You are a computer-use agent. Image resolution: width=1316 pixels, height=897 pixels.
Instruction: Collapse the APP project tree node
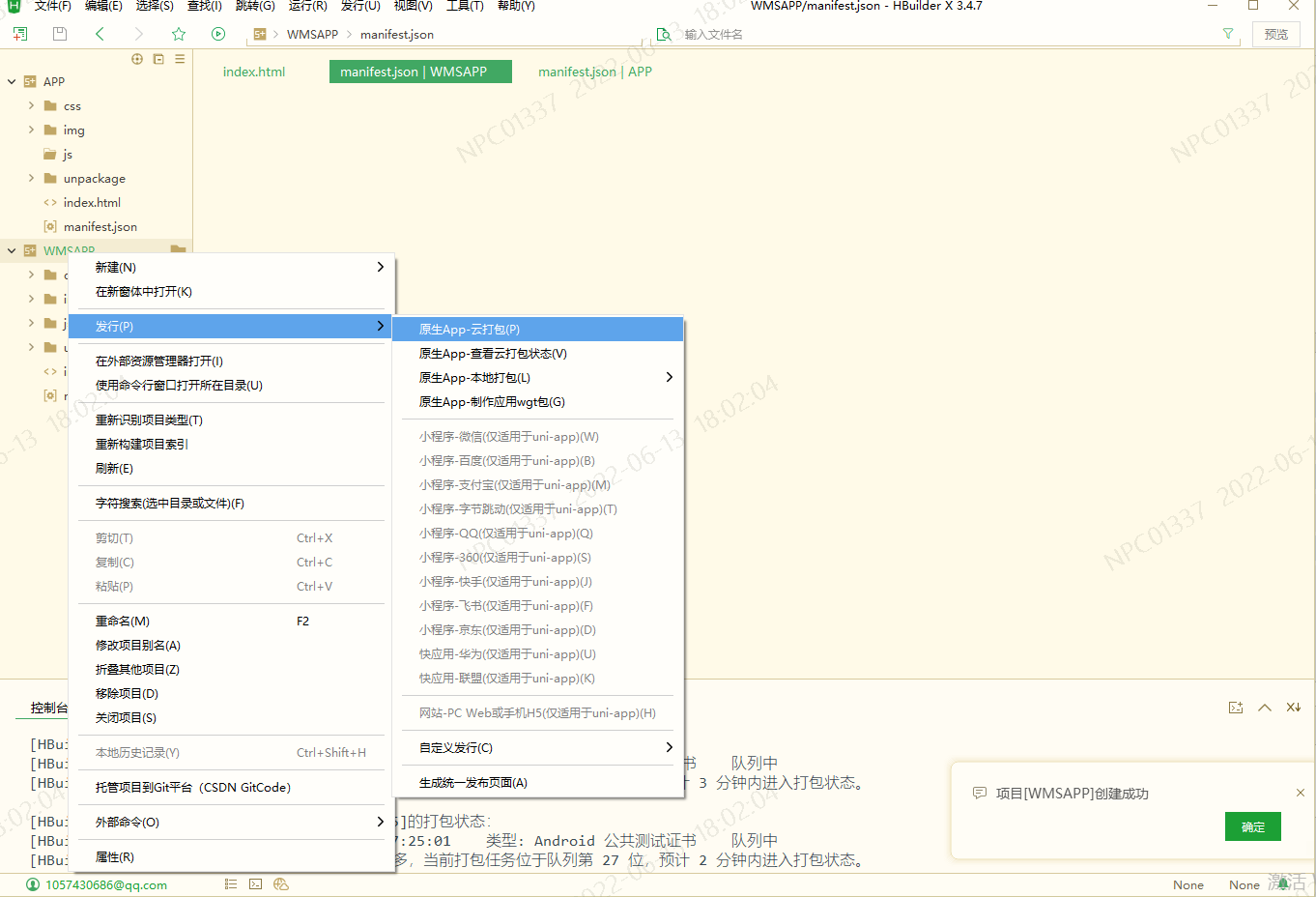(12, 82)
